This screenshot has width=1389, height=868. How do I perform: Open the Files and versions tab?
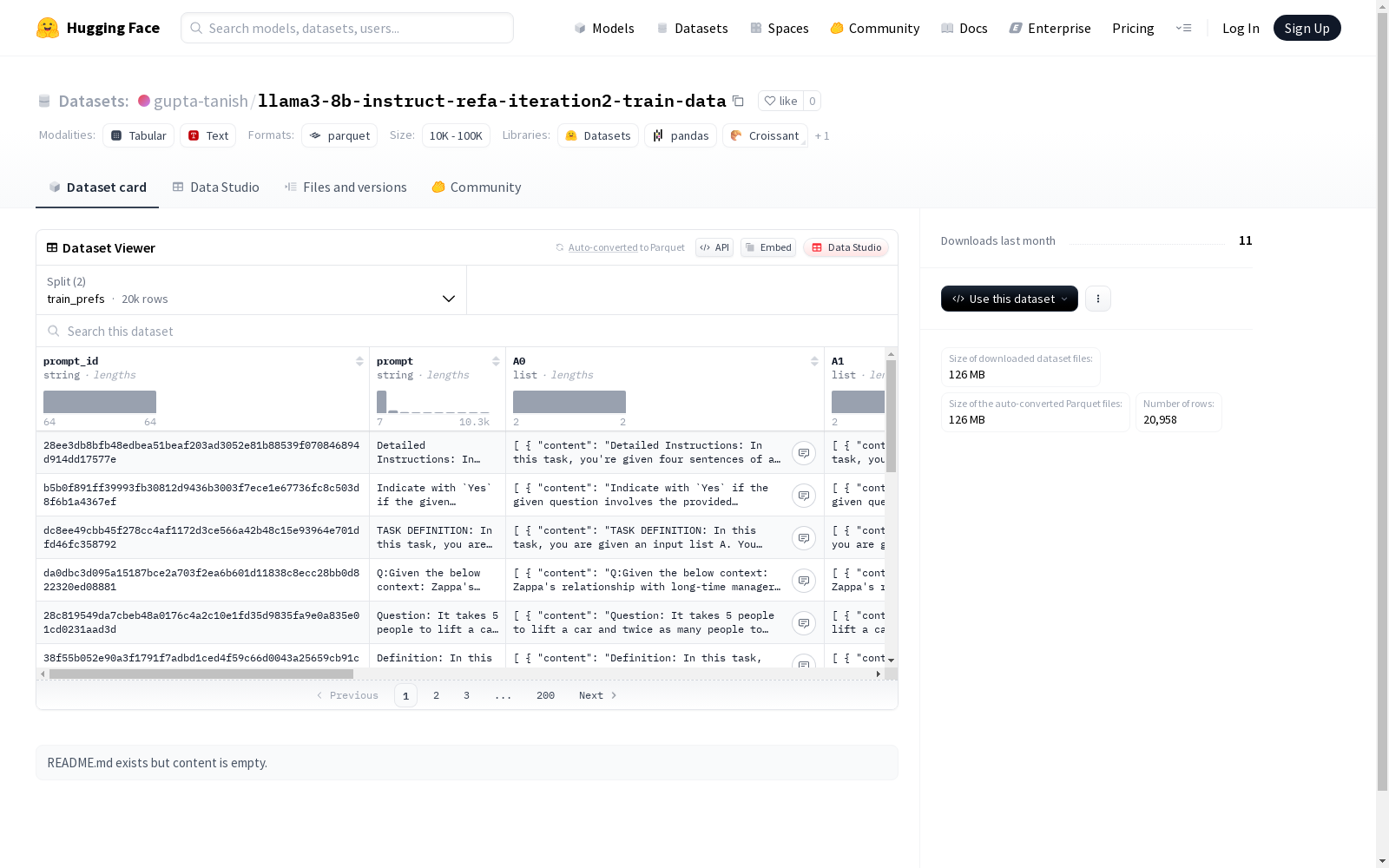pyautogui.click(x=346, y=187)
